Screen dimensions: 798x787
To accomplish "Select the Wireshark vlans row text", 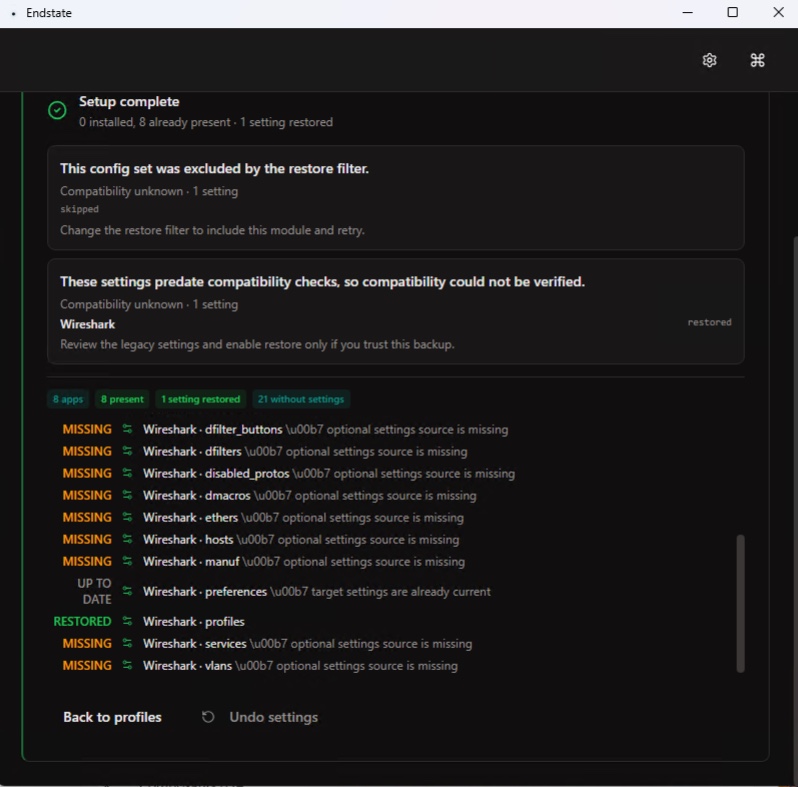I will (300, 666).
